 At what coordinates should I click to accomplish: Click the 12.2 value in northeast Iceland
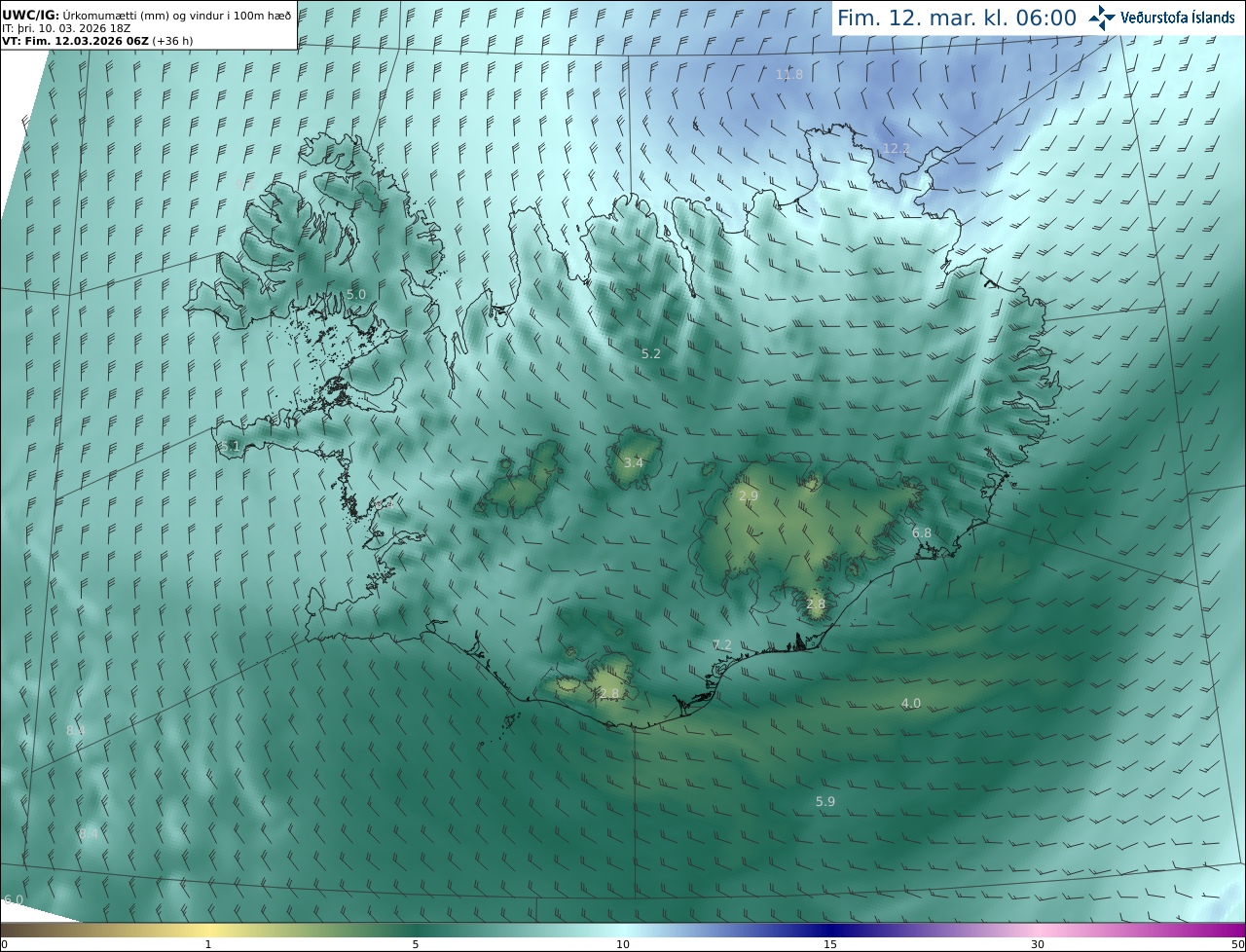click(x=896, y=149)
